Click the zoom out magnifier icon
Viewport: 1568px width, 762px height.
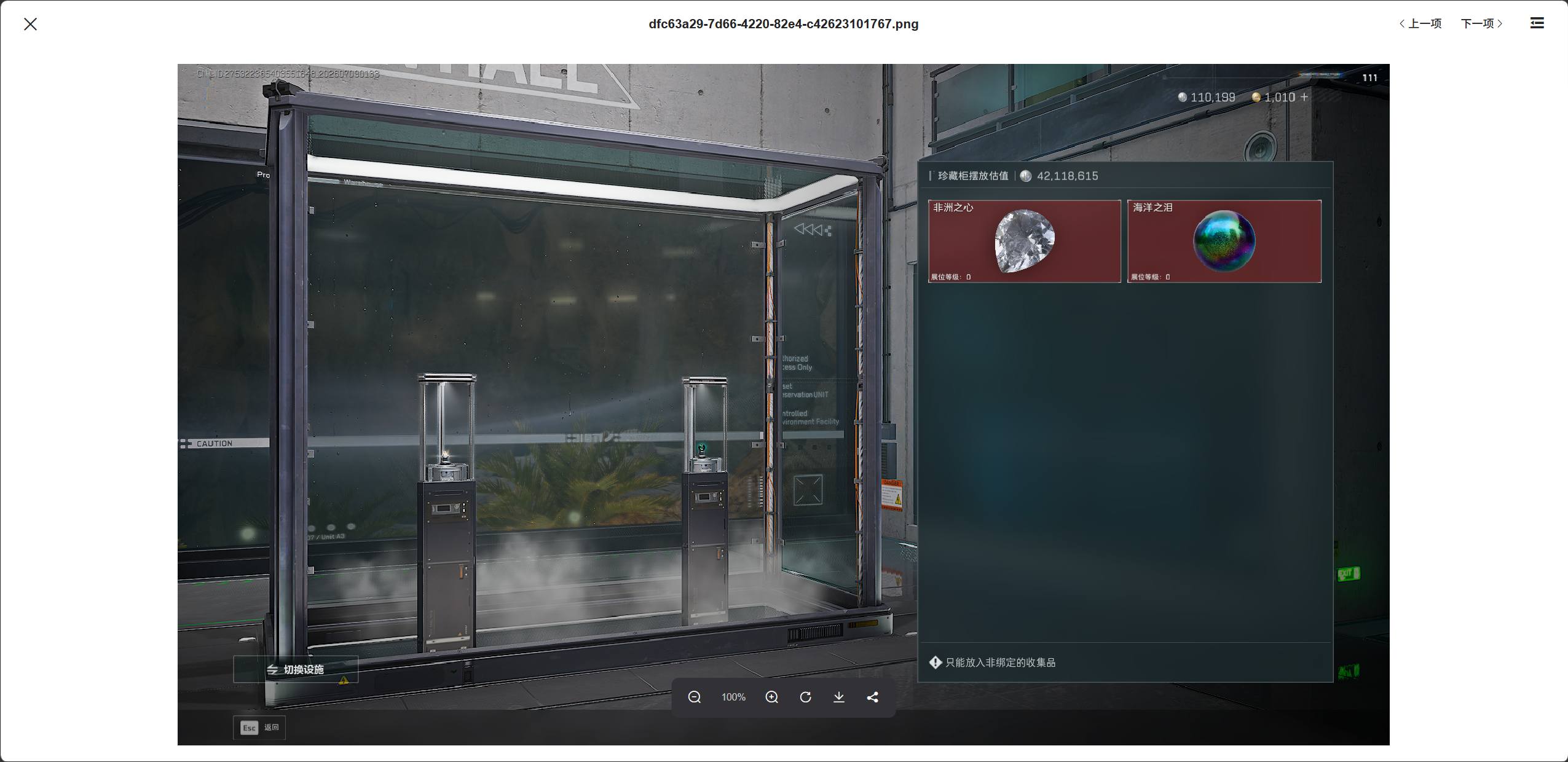694,697
